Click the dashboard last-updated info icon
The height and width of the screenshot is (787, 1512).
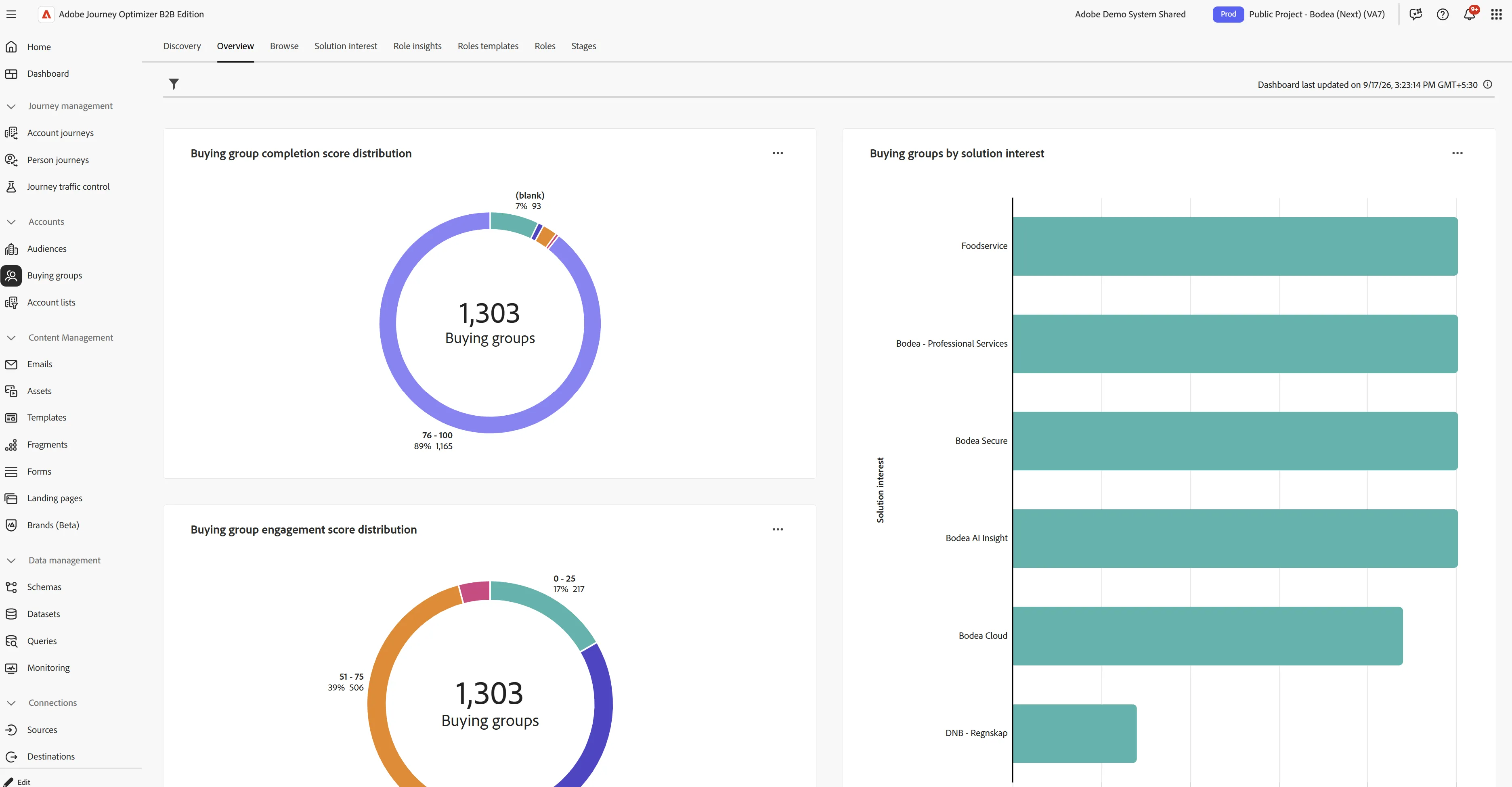tap(1487, 84)
